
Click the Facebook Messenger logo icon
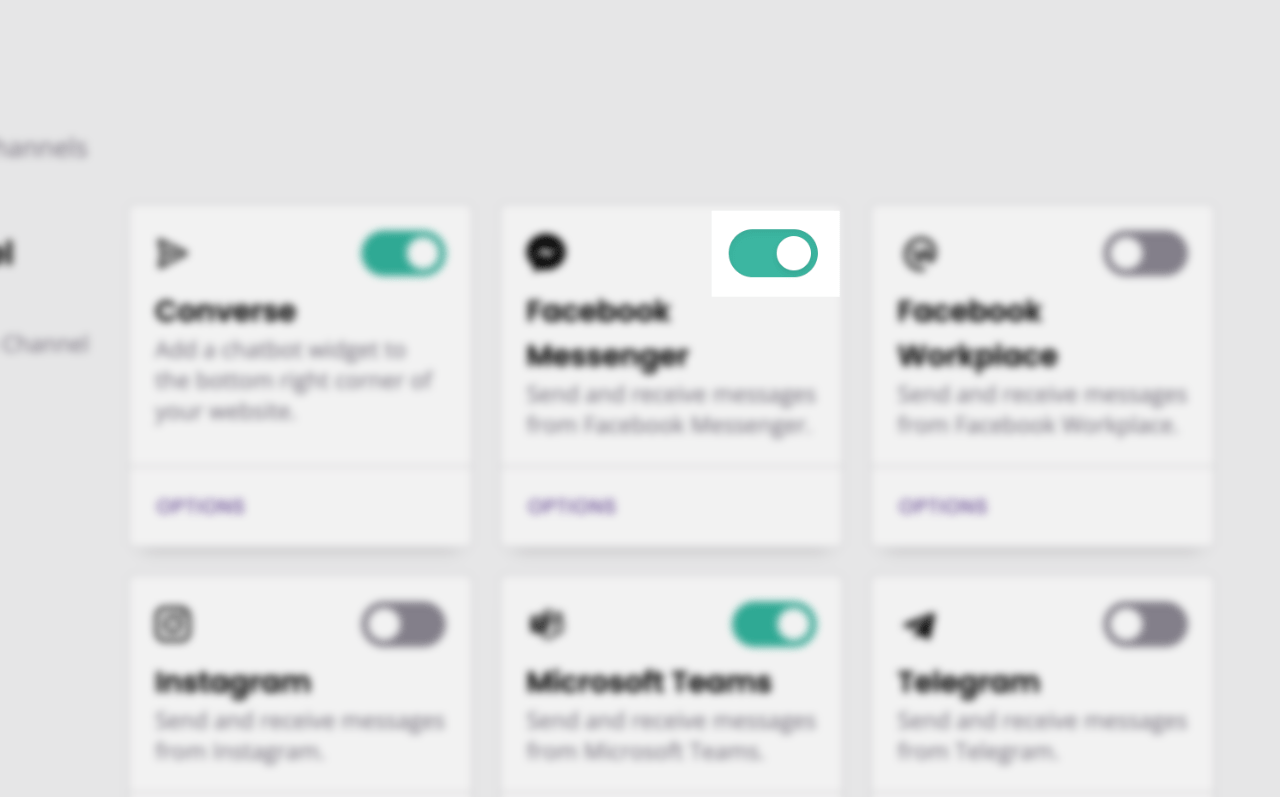coord(546,252)
